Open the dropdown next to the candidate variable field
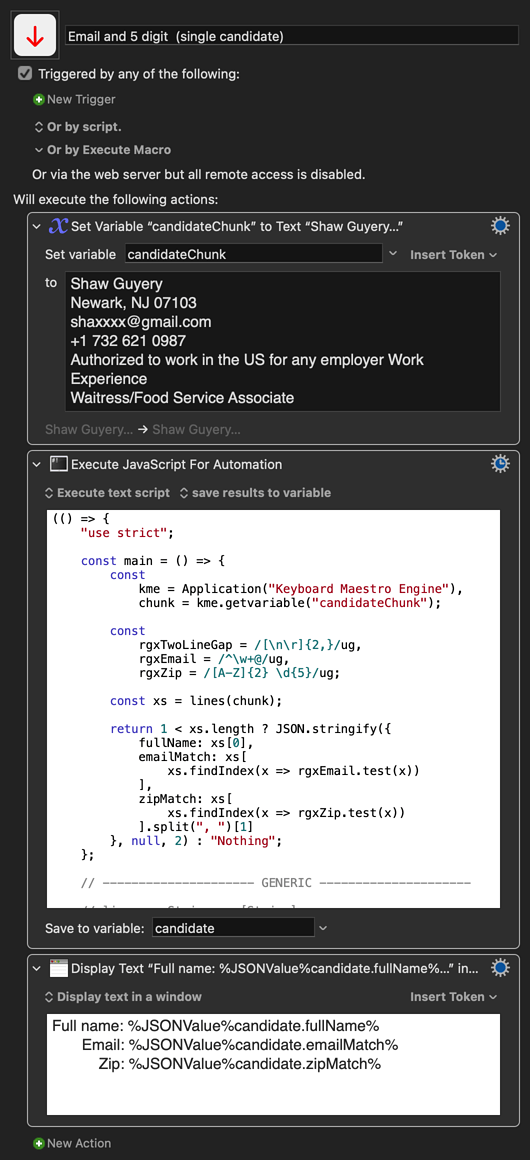This screenshot has width=530, height=1160. pos(323,928)
